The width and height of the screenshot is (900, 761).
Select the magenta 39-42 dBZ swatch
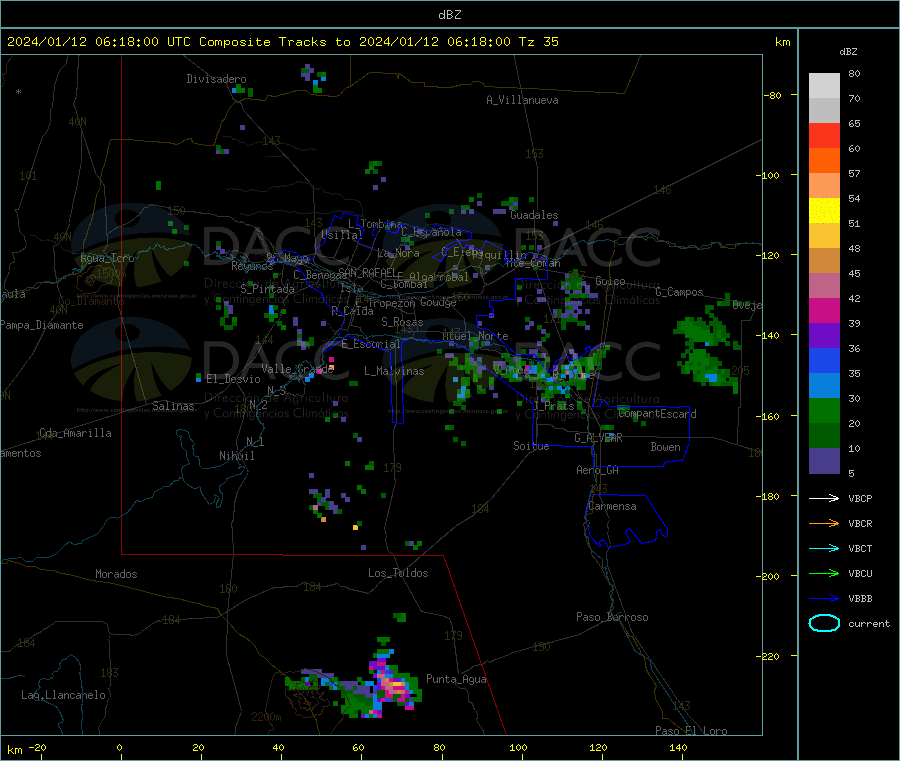point(824,310)
